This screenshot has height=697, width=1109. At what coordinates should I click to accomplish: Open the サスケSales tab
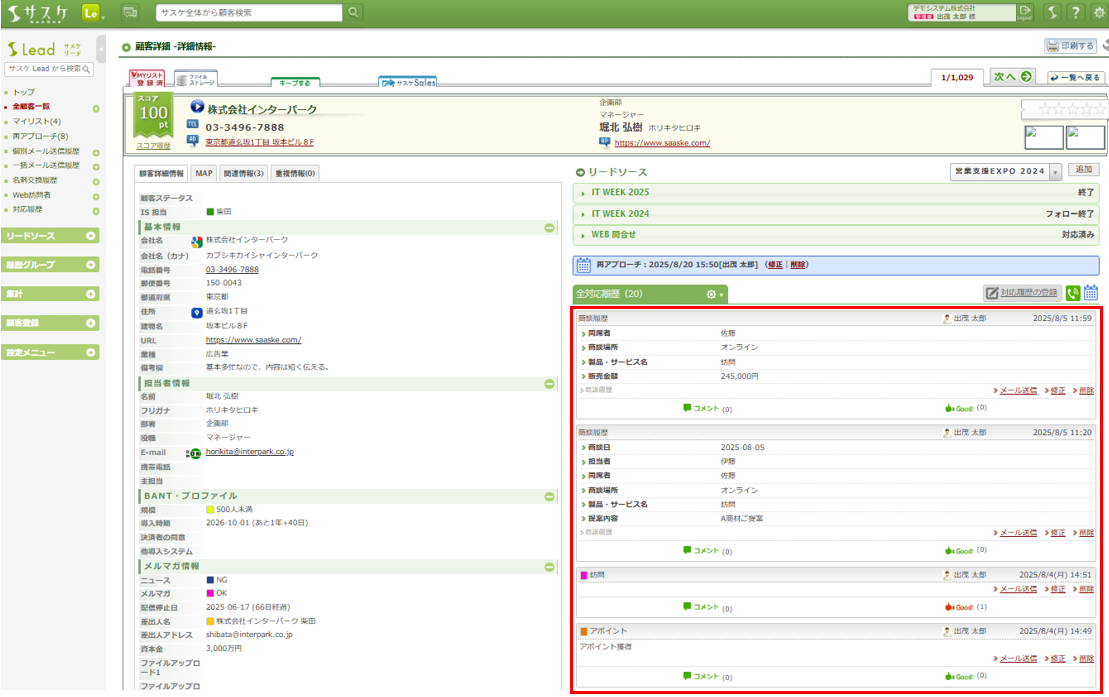pos(407,83)
